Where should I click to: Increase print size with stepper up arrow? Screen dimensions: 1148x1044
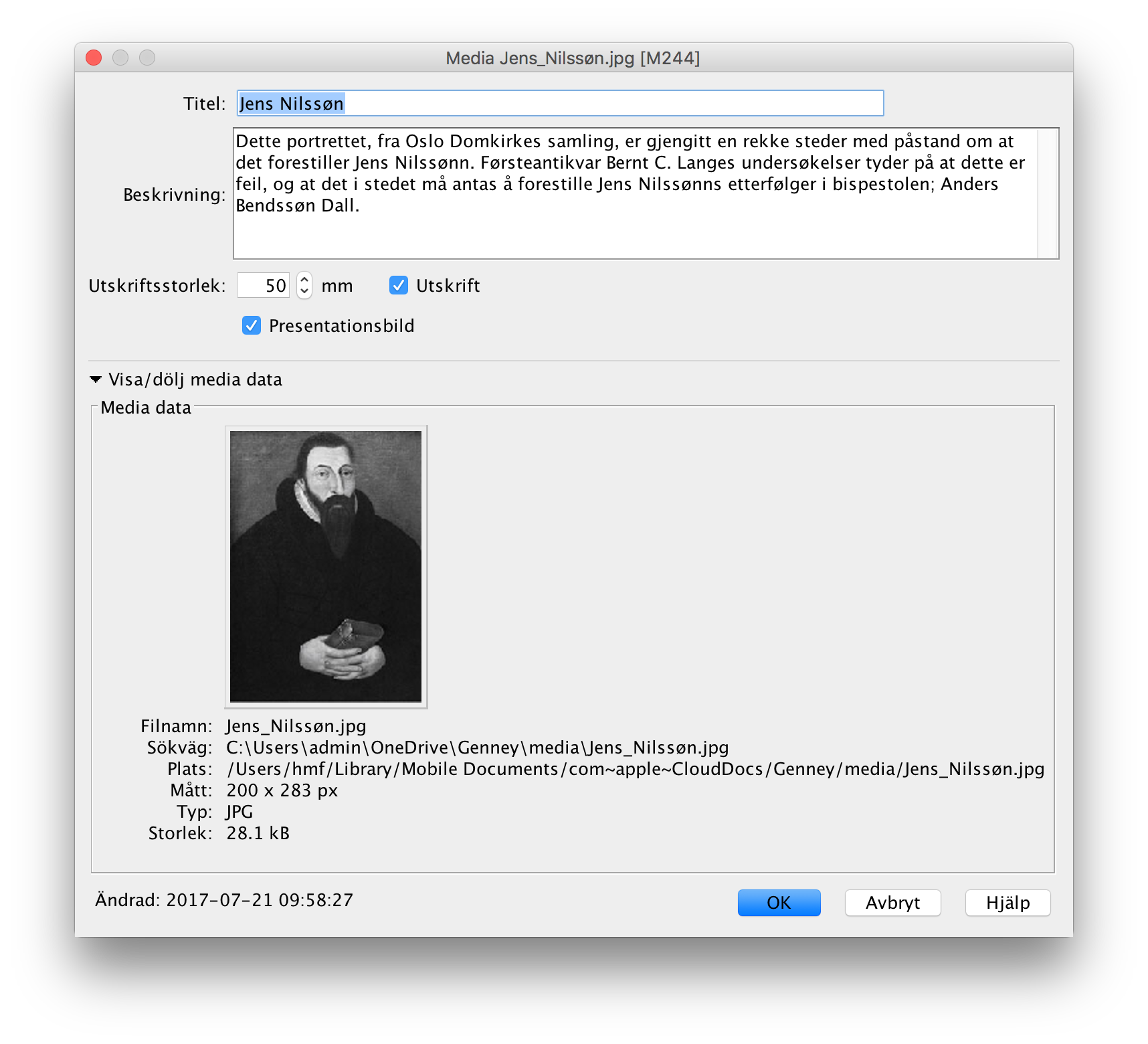304,279
